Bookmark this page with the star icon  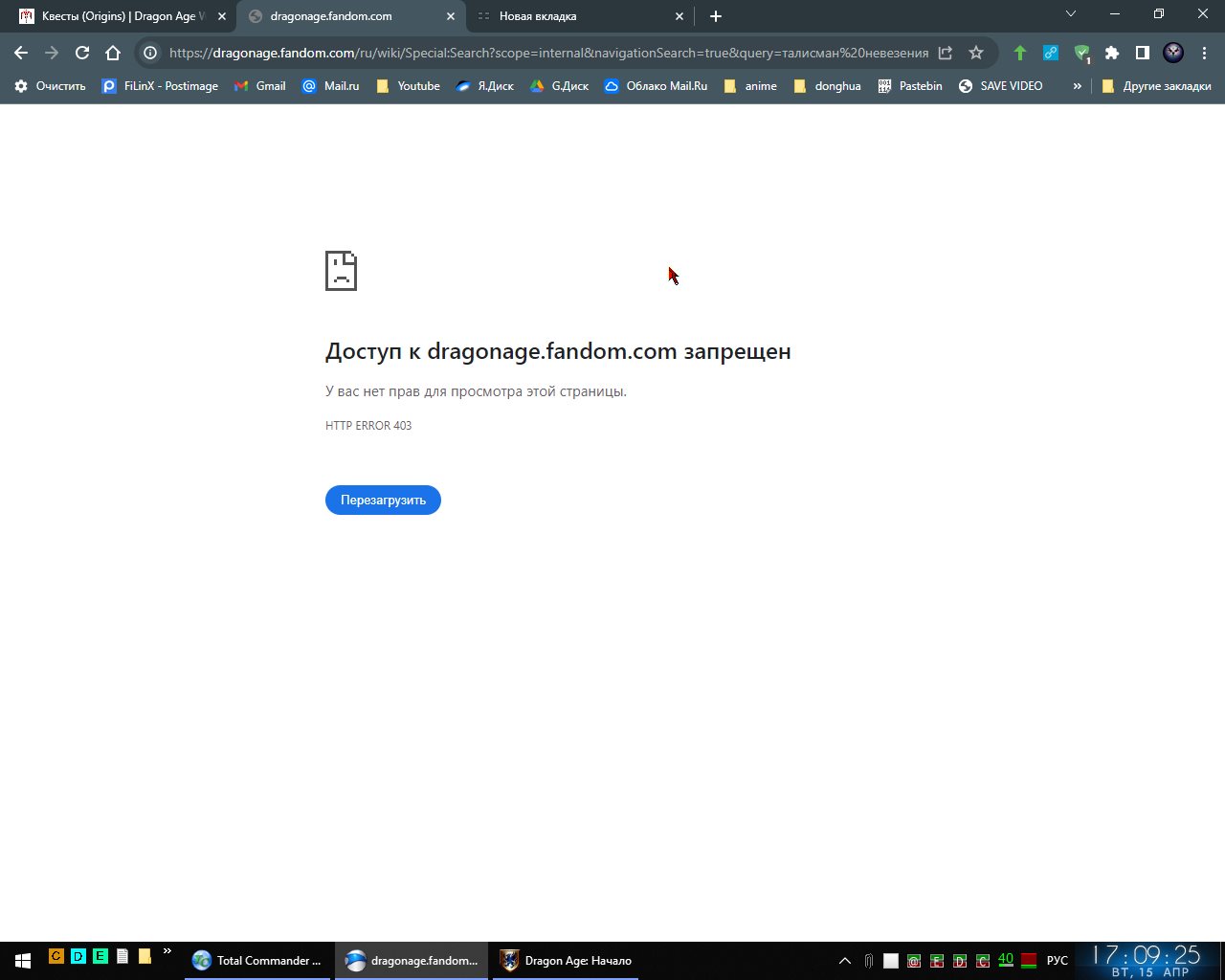coord(976,53)
